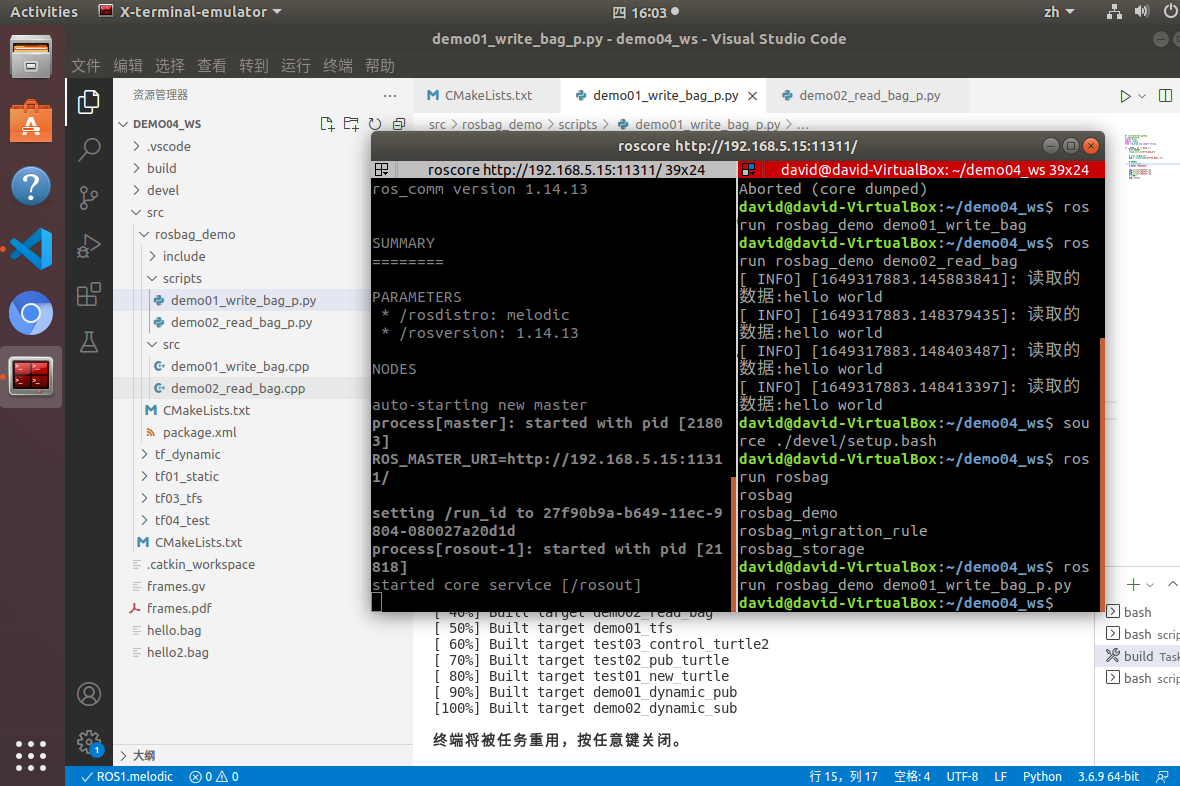This screenshot has width=1180, height=786.
Task: Collapse all folders in Explorer
Action: (399, 123)
